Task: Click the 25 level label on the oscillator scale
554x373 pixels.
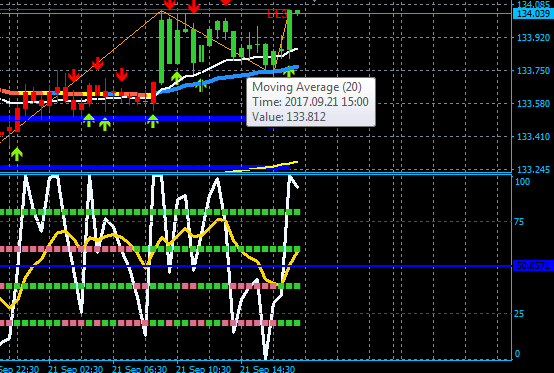Action: [x=519, y=314]
